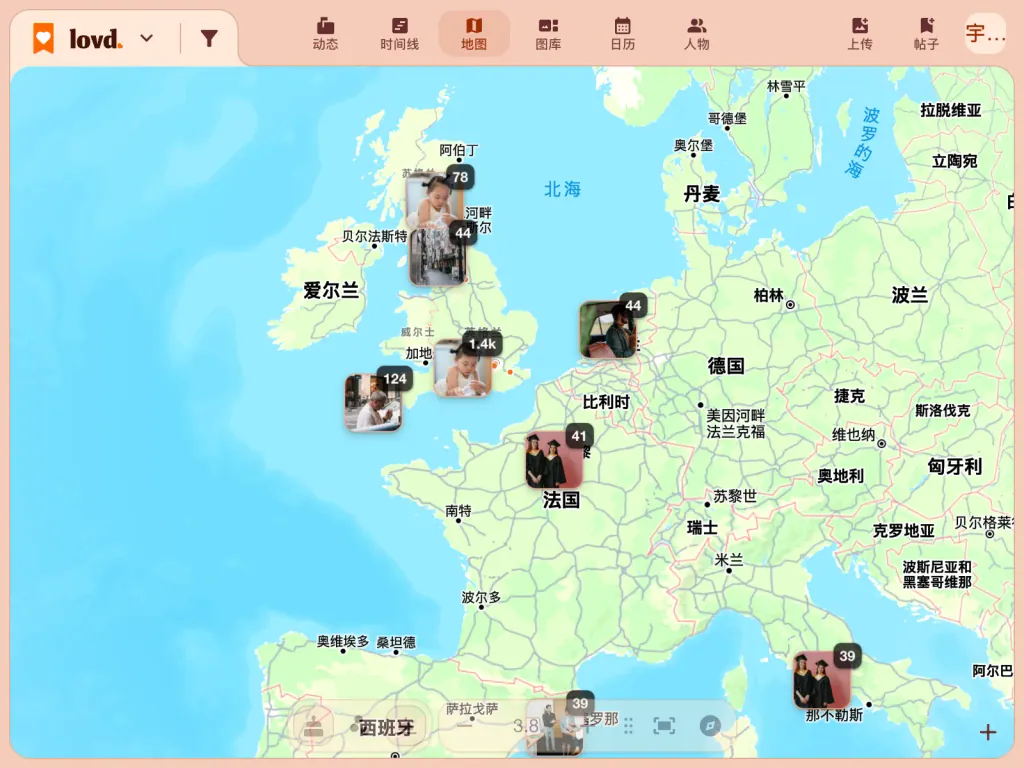Open the 图库 gallery tab
Viewport: 1024px width, 768px height.
tap(548, 34)
